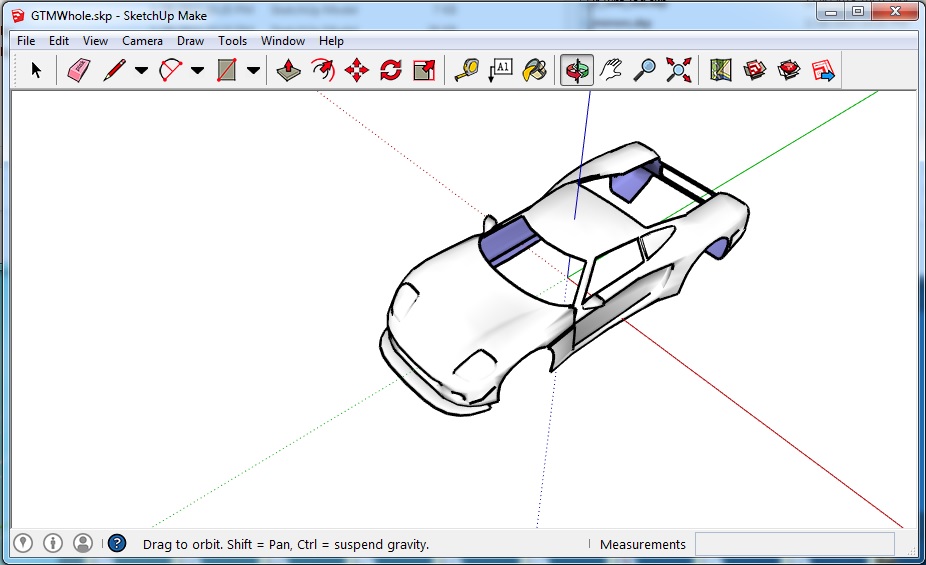Image resolution: width=926 pixels, height=565 pixels.
Task: Select the Pan hand tool
Action: coord(611,70)
